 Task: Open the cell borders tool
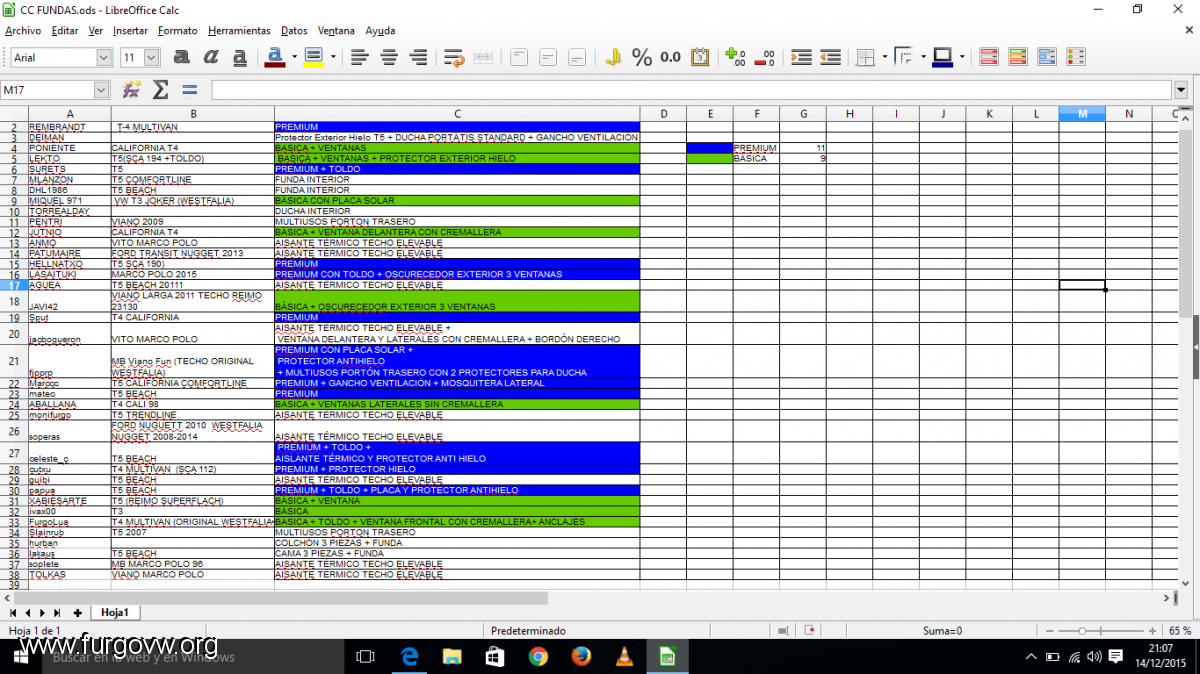click(x=866, y=57)
